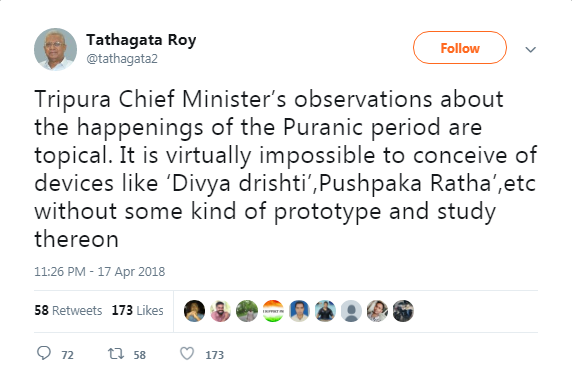
Task: Open Tathagata Roy's profile picture
Action: [55, 49]
